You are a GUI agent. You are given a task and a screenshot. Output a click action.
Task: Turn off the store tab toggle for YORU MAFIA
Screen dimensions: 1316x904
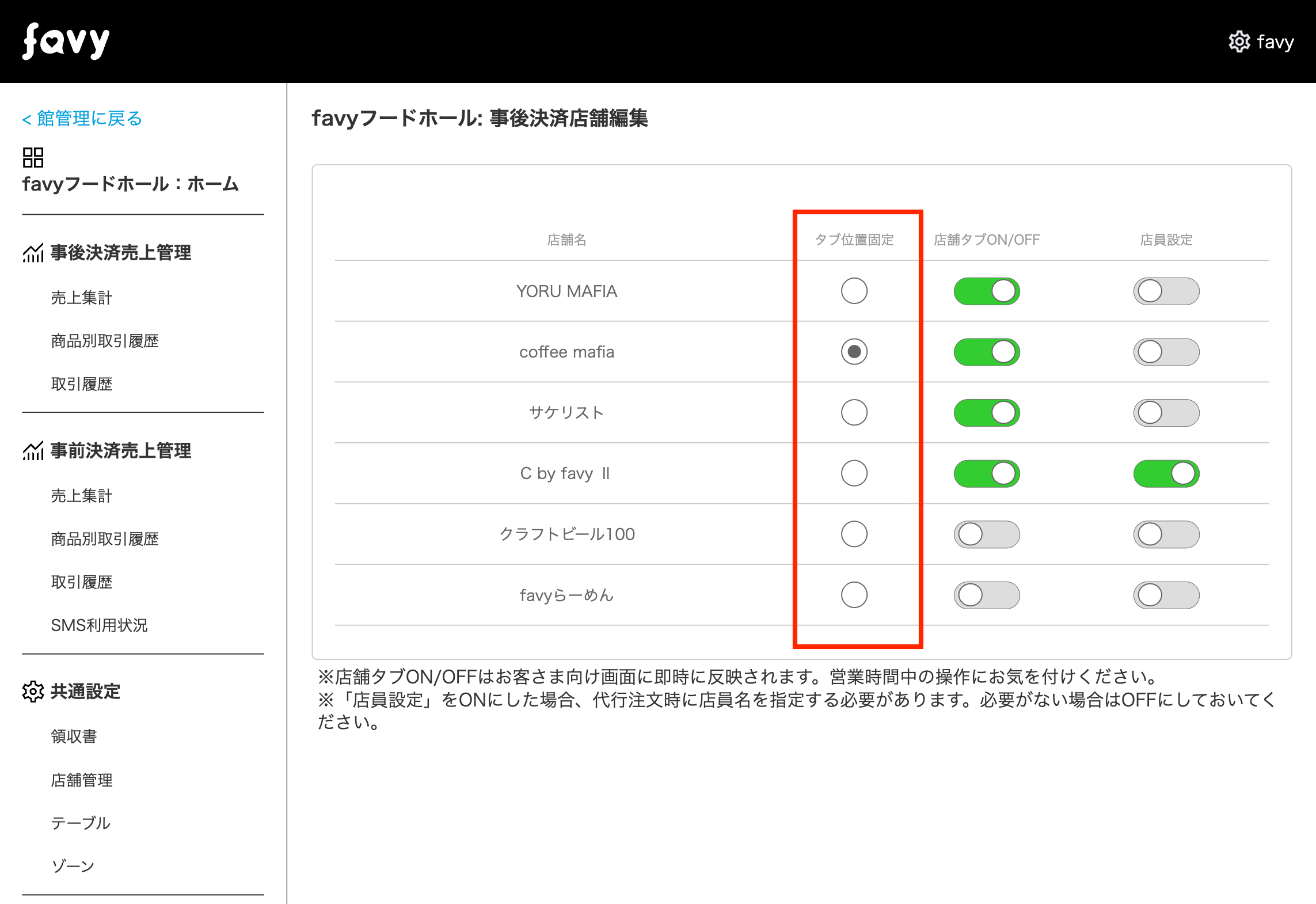click(987, 291)
